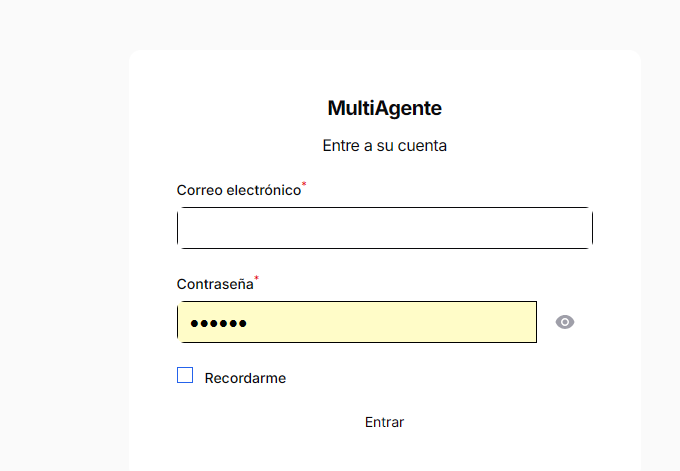Show password using the eye icon
This screenshot has height=471, width=680.
click(x=565, y=322)
